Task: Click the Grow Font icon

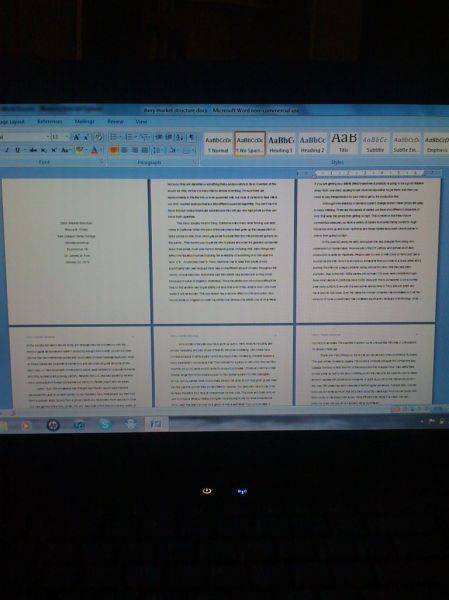Action: pyautogui.click(x=77, y=137)
